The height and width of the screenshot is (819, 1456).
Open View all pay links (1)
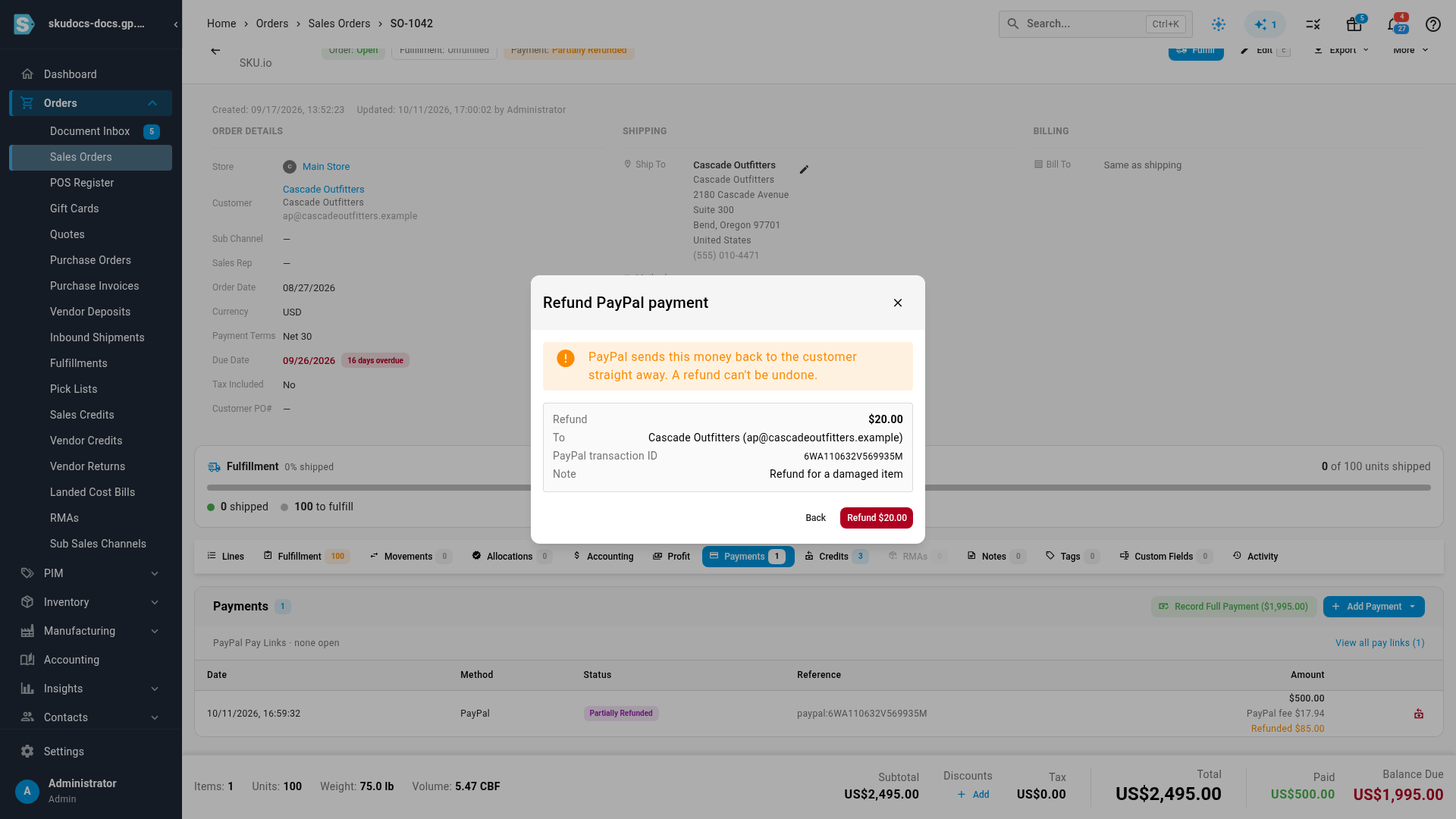(x=1380, y=643)
